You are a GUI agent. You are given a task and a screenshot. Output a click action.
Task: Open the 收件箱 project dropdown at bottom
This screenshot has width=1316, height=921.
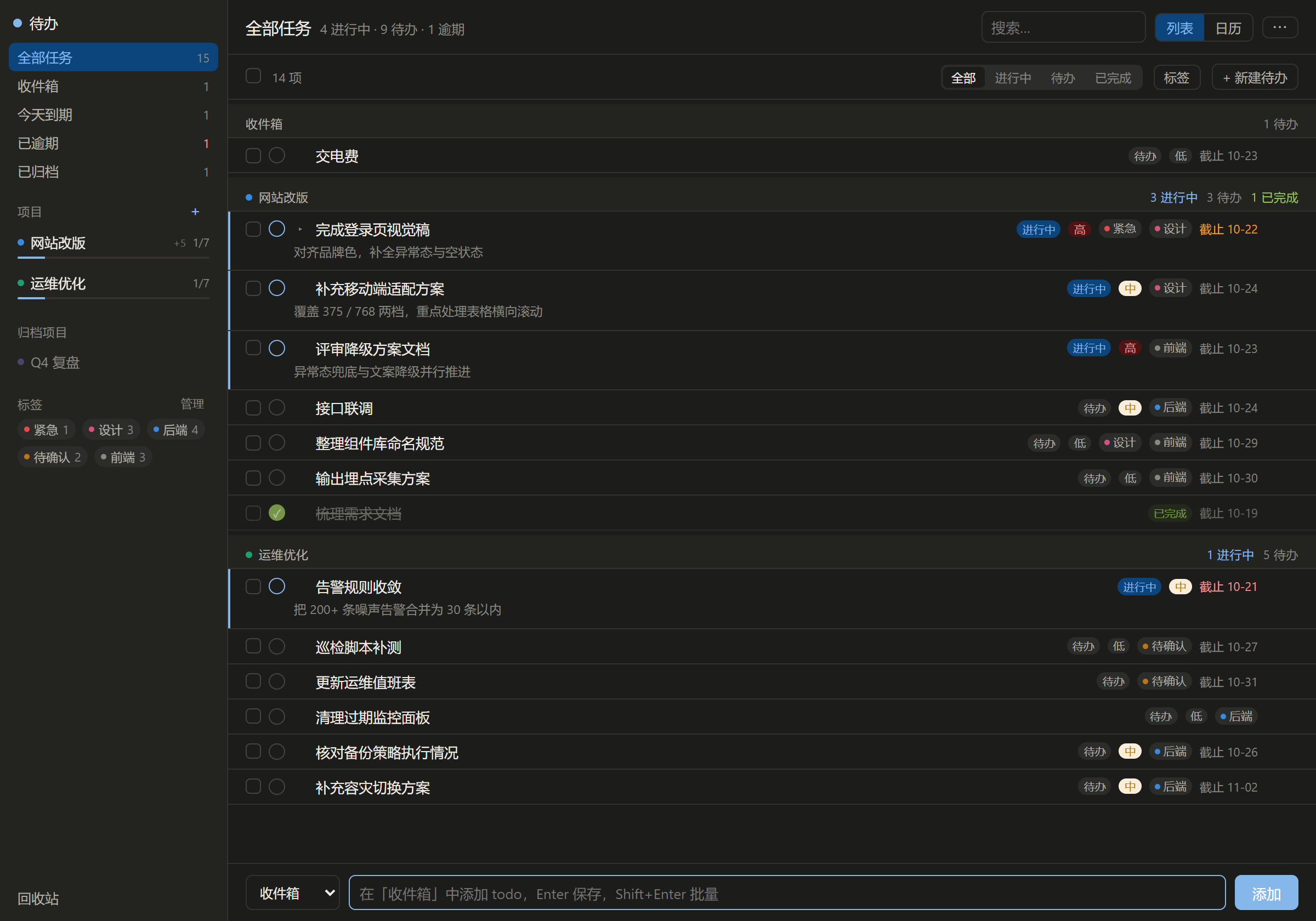click(292, 893)
